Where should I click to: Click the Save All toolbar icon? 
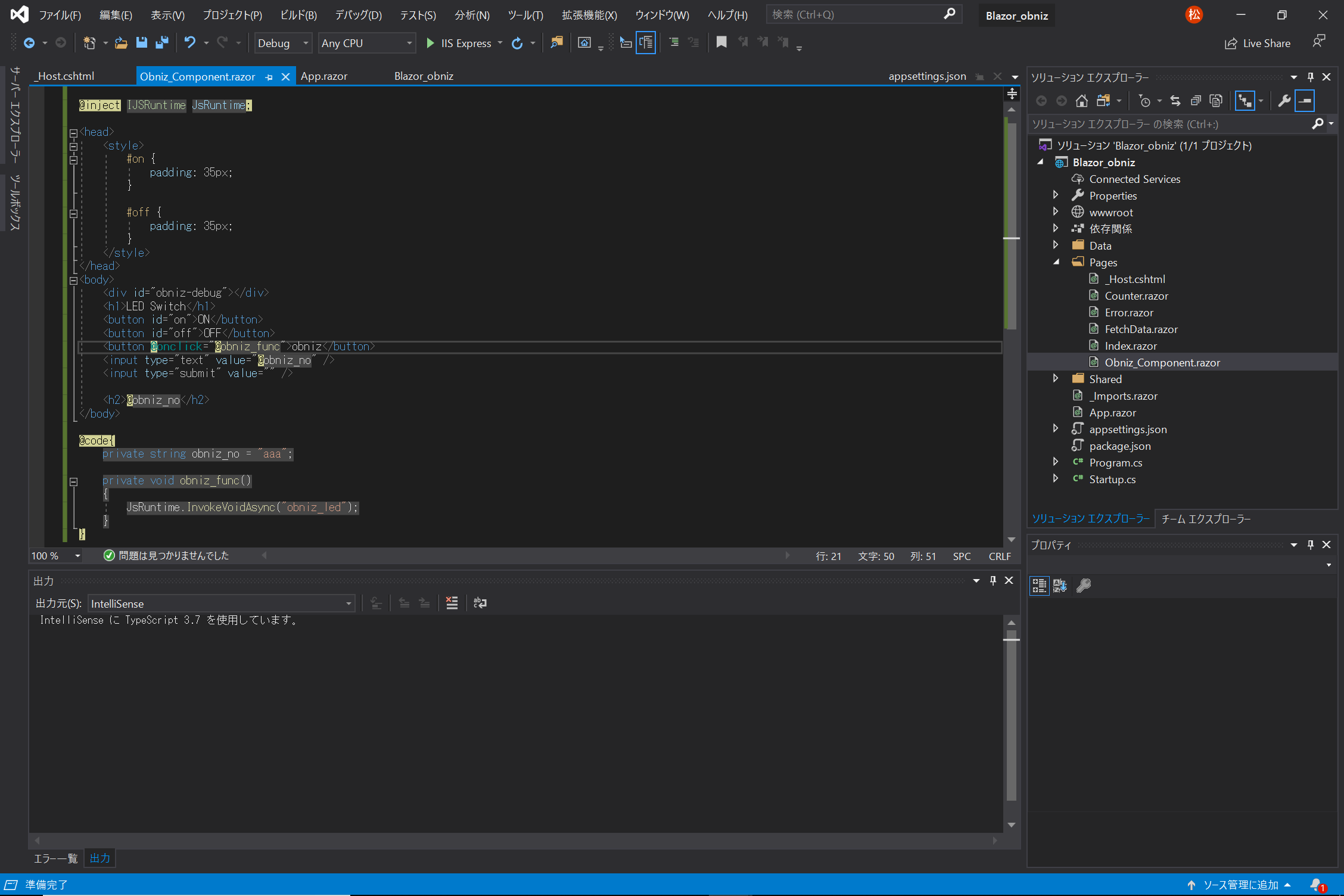tap(161, 42)
